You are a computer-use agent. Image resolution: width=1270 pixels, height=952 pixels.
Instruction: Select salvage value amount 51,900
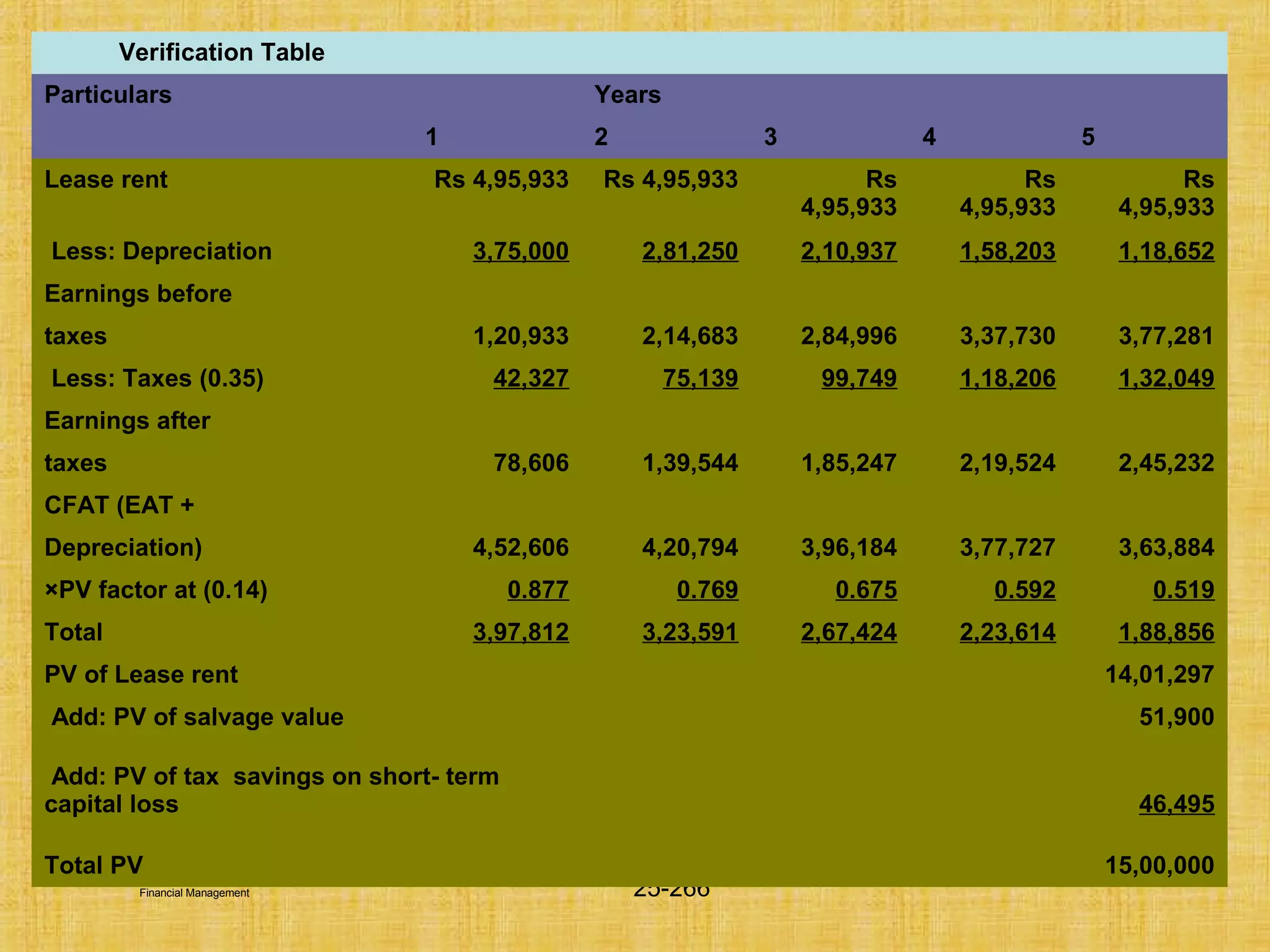pos(1177,717)
